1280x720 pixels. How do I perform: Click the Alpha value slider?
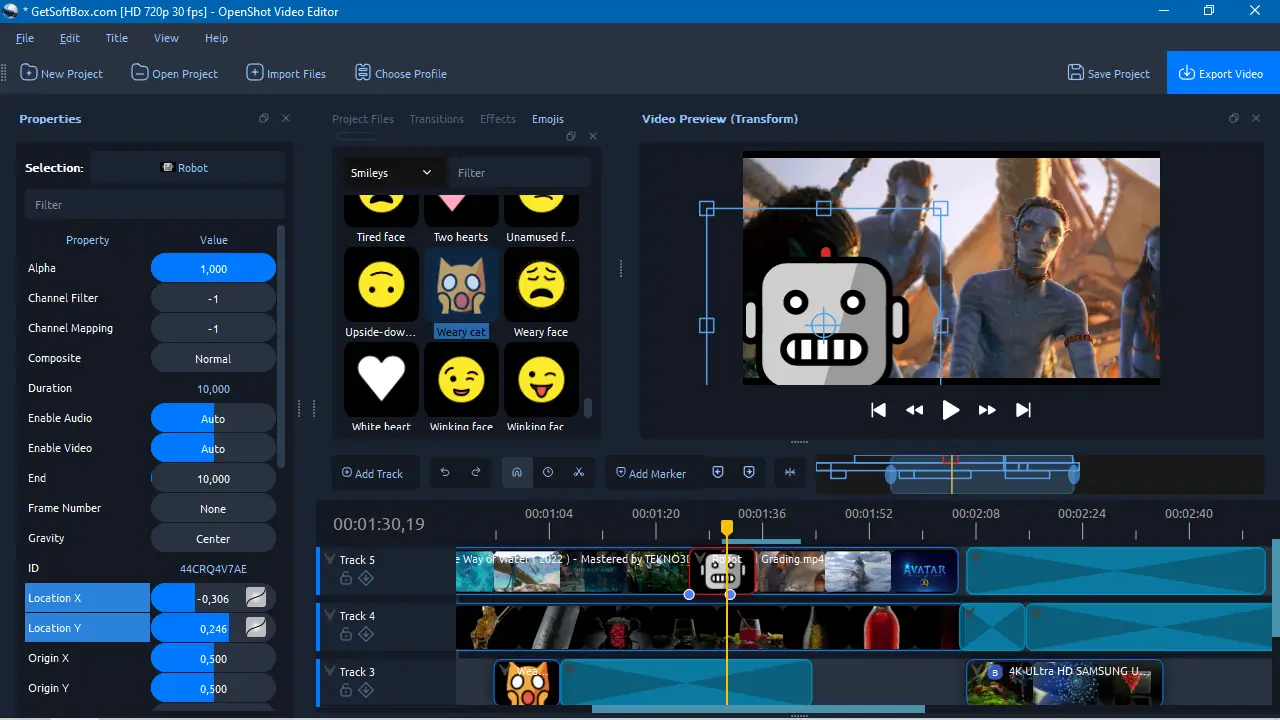[x=213, y=268]
